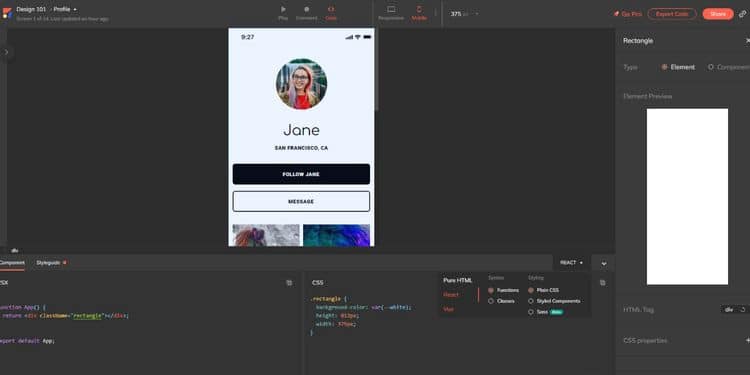Open the REACT framework dropdown
The height and width of the screenshot is (375, 750).
coord(571,263)
